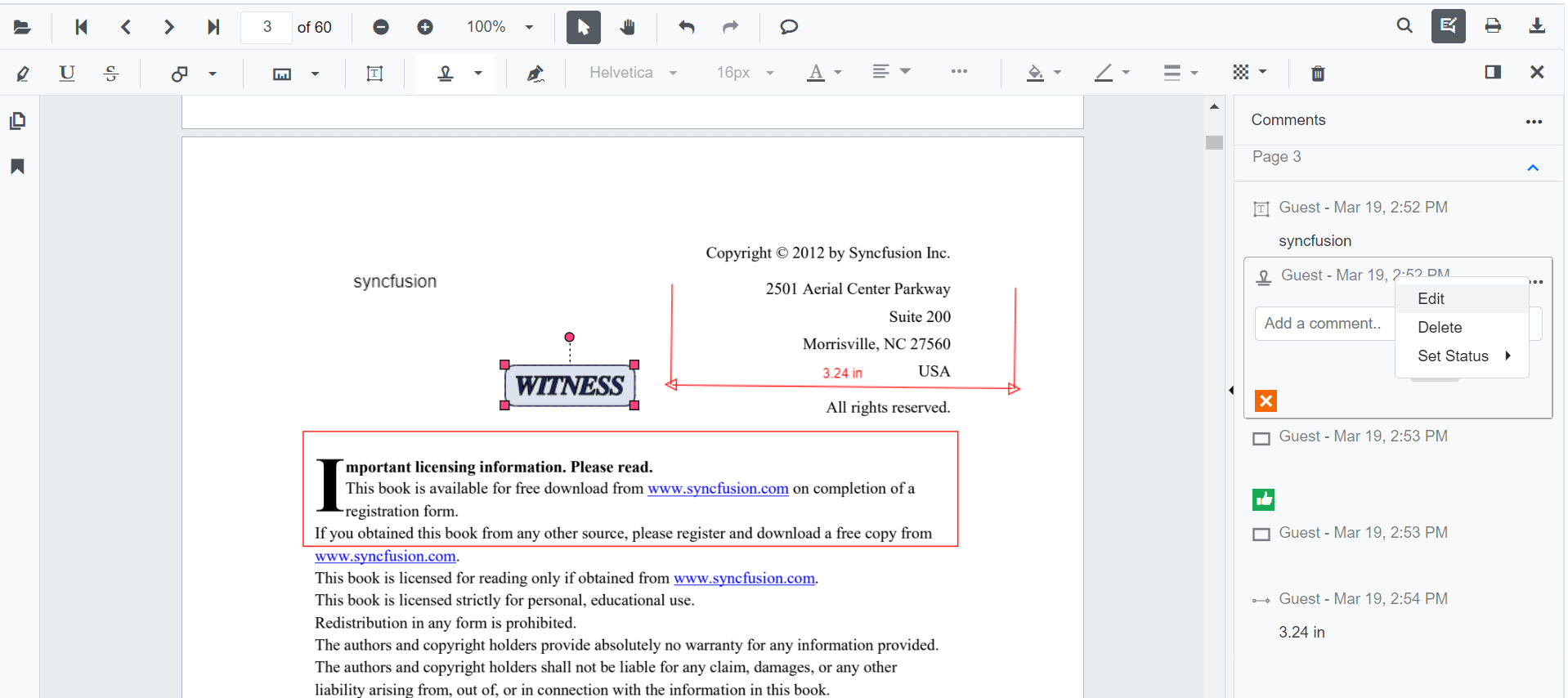Toggle the comments panel button
The height and width of the screenshot is (698, 1568).
(x=1493, y=72)
